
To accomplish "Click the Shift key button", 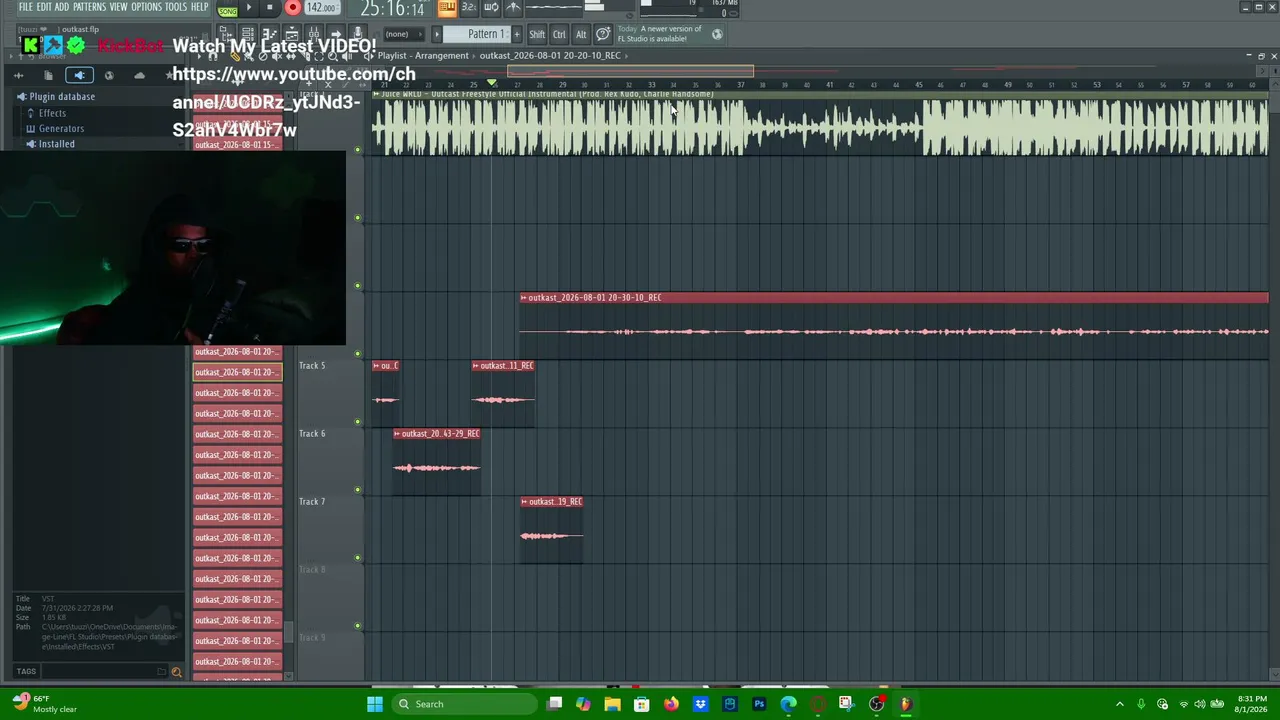I will pyautogui.click(x=537, y=34).
